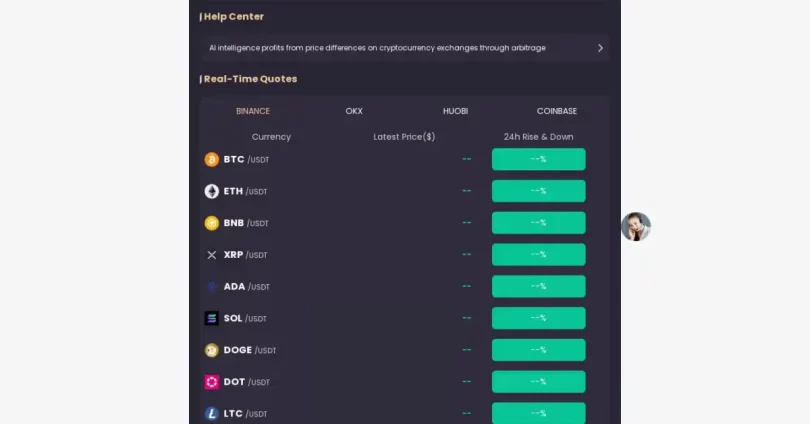Click the BTC 24h change green button
The height and width of the screenshot is (424, 810).
[538, 159]
